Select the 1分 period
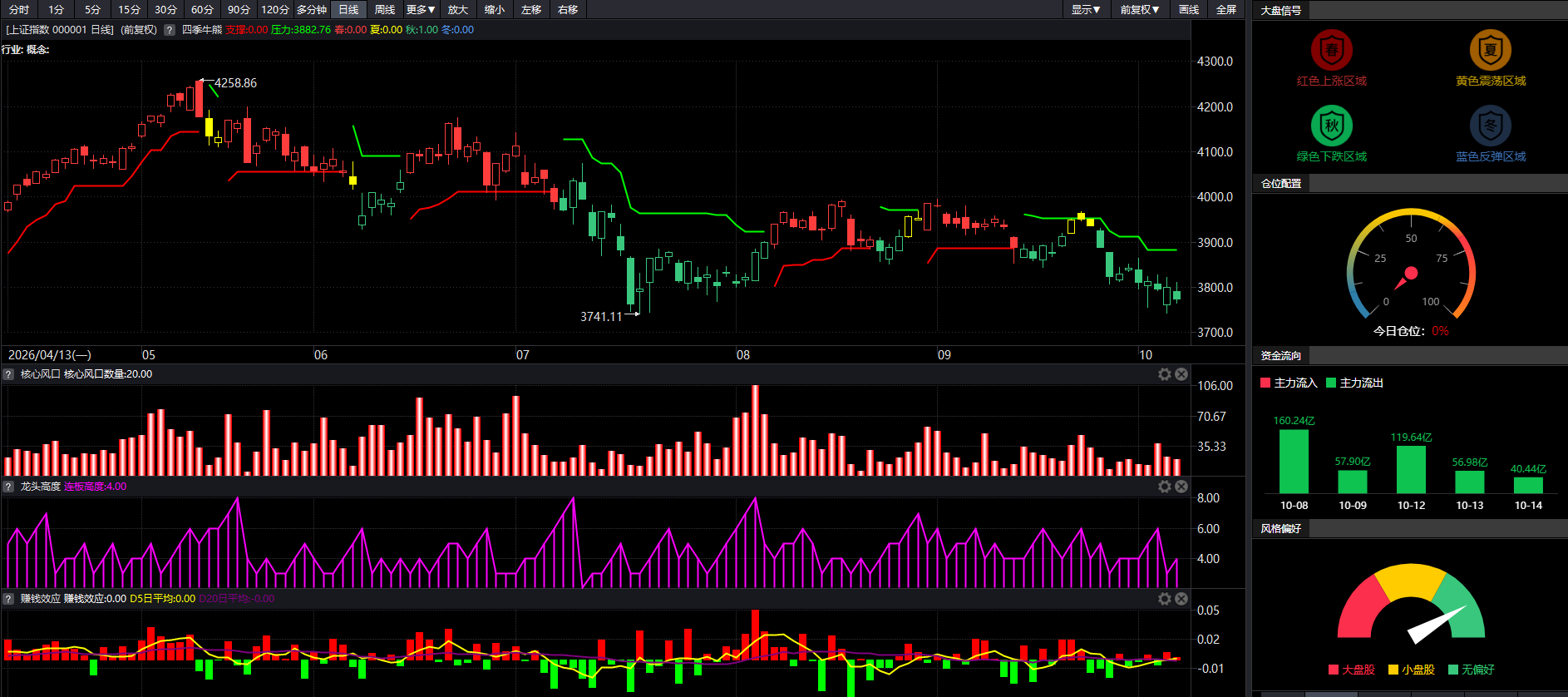This screenshot has height=697, width=1568. coord(57,9)
